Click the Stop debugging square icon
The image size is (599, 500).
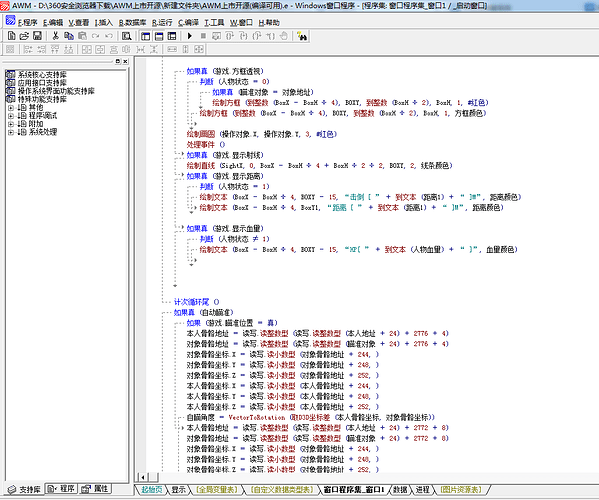click(203, 36)
